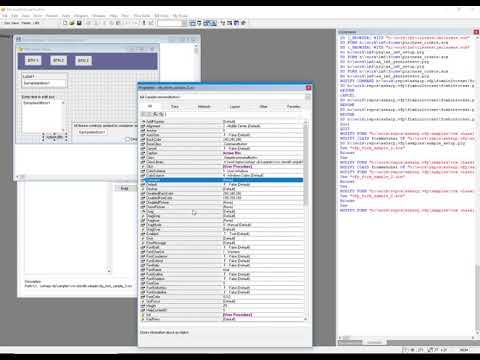Save with the floppy disk toolbar icon
Image resolution: width=480 pixels, height=360 pixels.
click(79, 23)
